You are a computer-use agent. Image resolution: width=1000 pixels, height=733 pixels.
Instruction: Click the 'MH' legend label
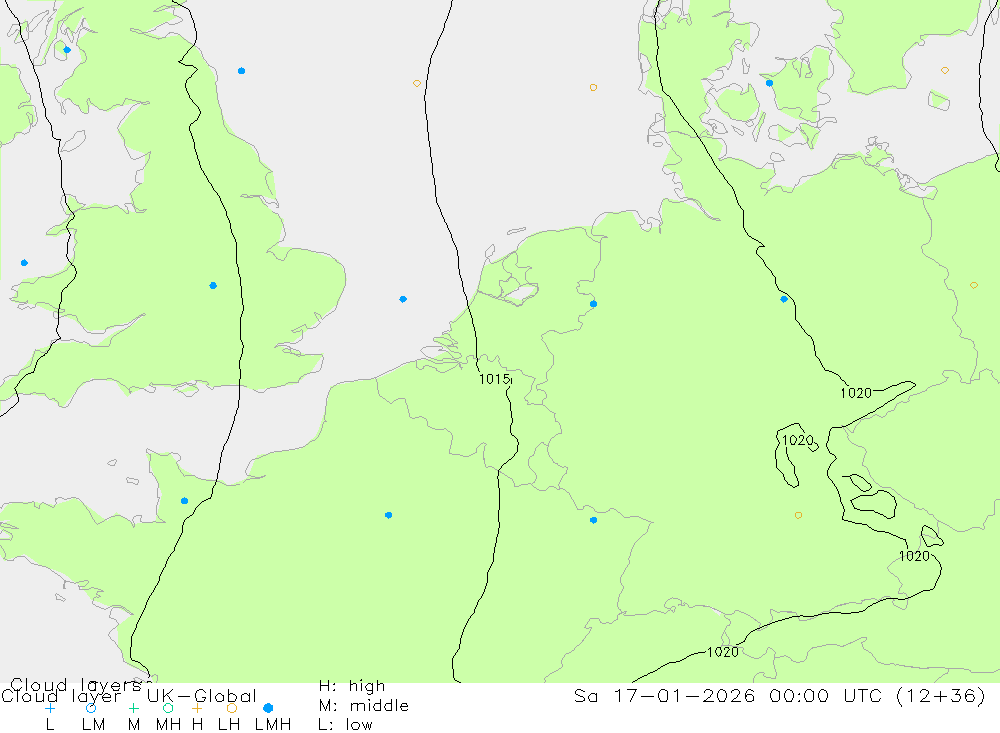[168, 725]
